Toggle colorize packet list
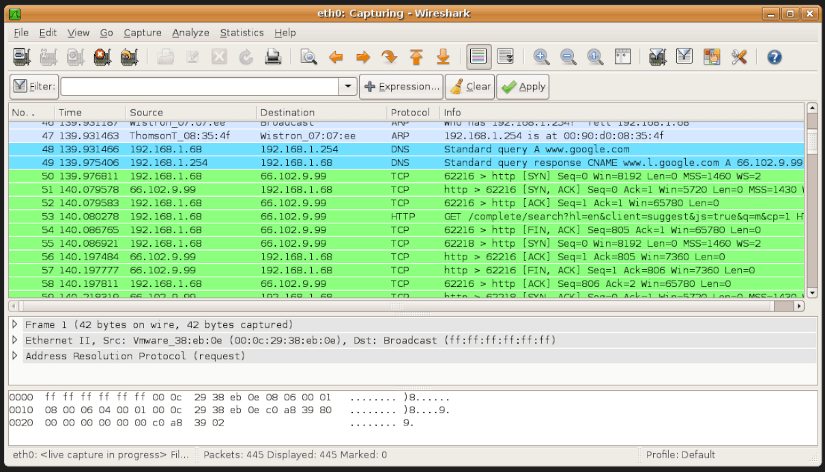825x472 pixels. (x=479, y=57)
